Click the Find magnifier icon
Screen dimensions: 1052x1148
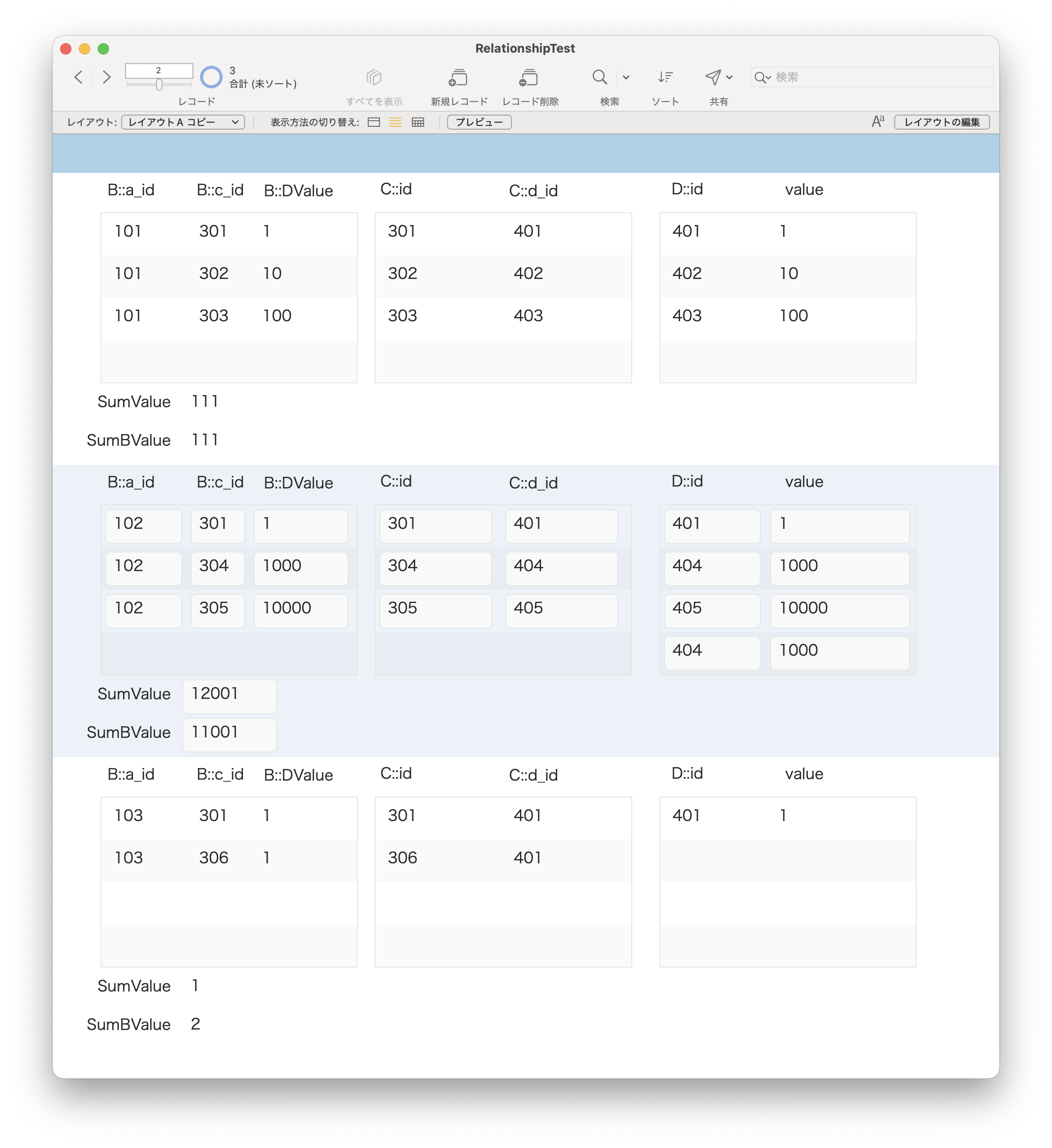pos(599,77)
